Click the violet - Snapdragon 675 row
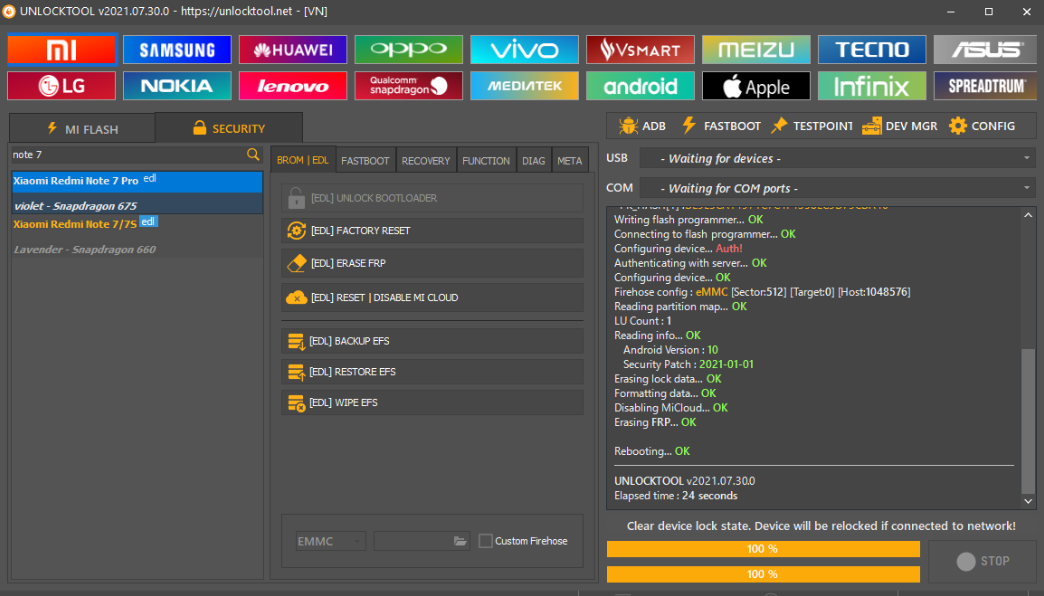 click(x=137, y=206)
